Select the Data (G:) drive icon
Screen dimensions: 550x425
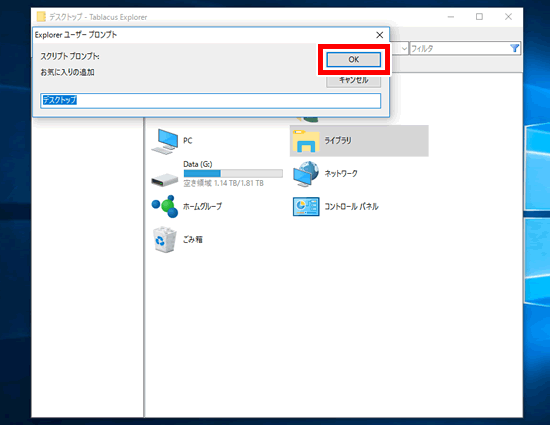(x=165, y=180)
